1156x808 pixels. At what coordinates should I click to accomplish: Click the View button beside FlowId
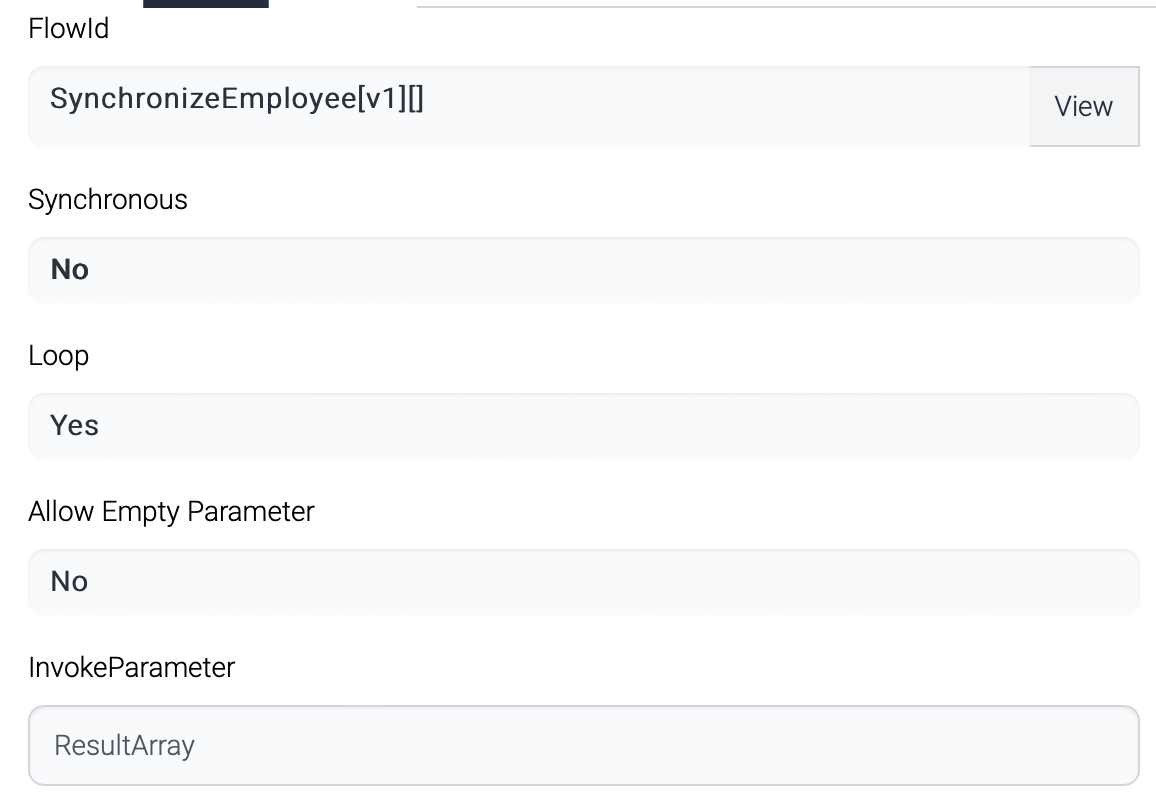click(x=1083, y=106)
